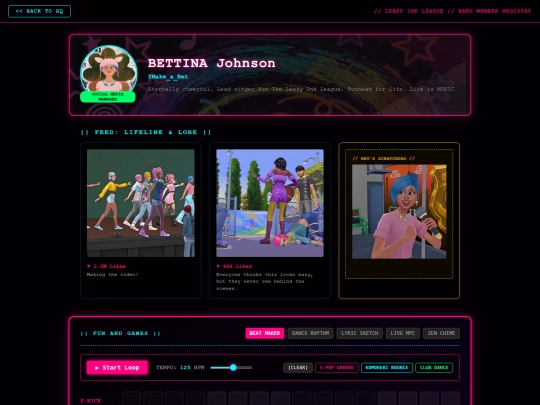Click the Bettina Johnson name heading

[211, 63]
